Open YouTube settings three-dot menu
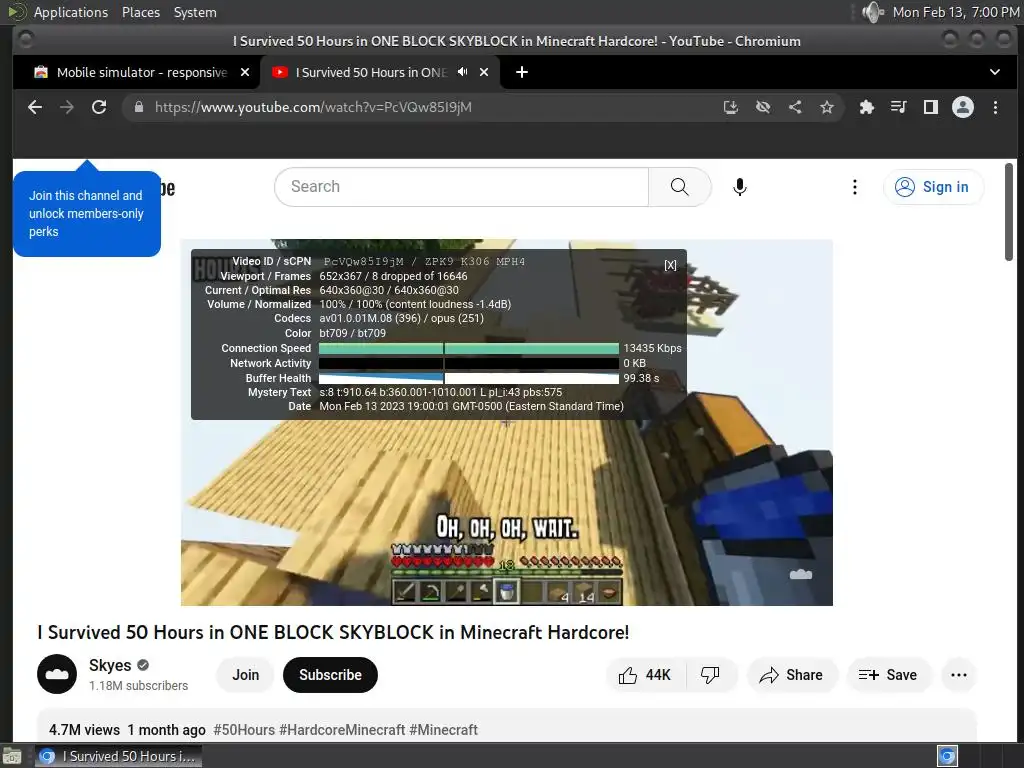This screenshot has width=1024, height=768. 855,187
